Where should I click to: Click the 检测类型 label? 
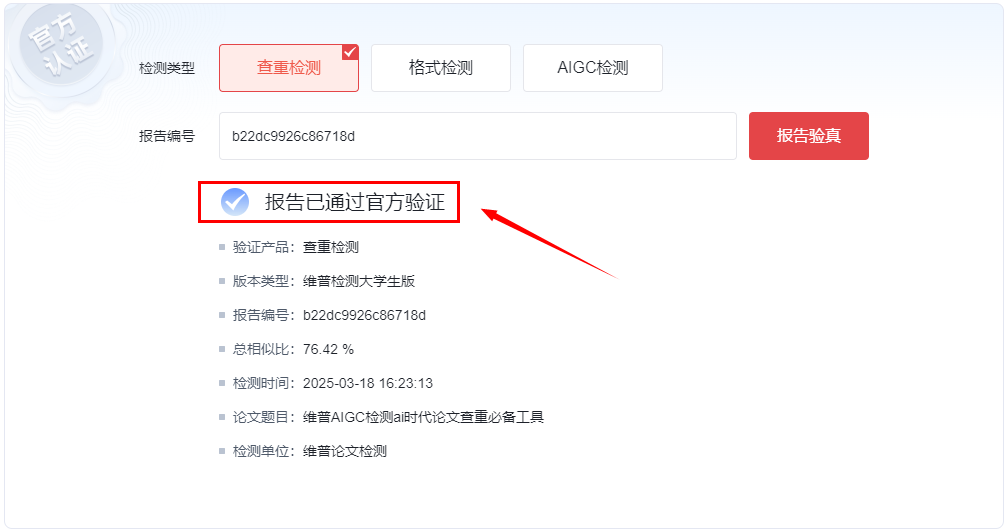point(166,68)
